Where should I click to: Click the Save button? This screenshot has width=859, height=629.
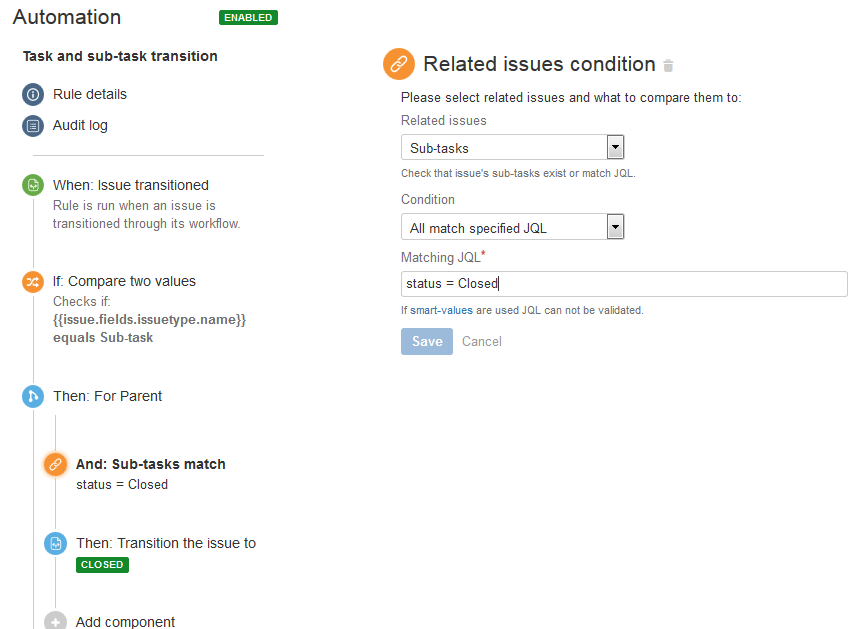[x=427, y=341]
